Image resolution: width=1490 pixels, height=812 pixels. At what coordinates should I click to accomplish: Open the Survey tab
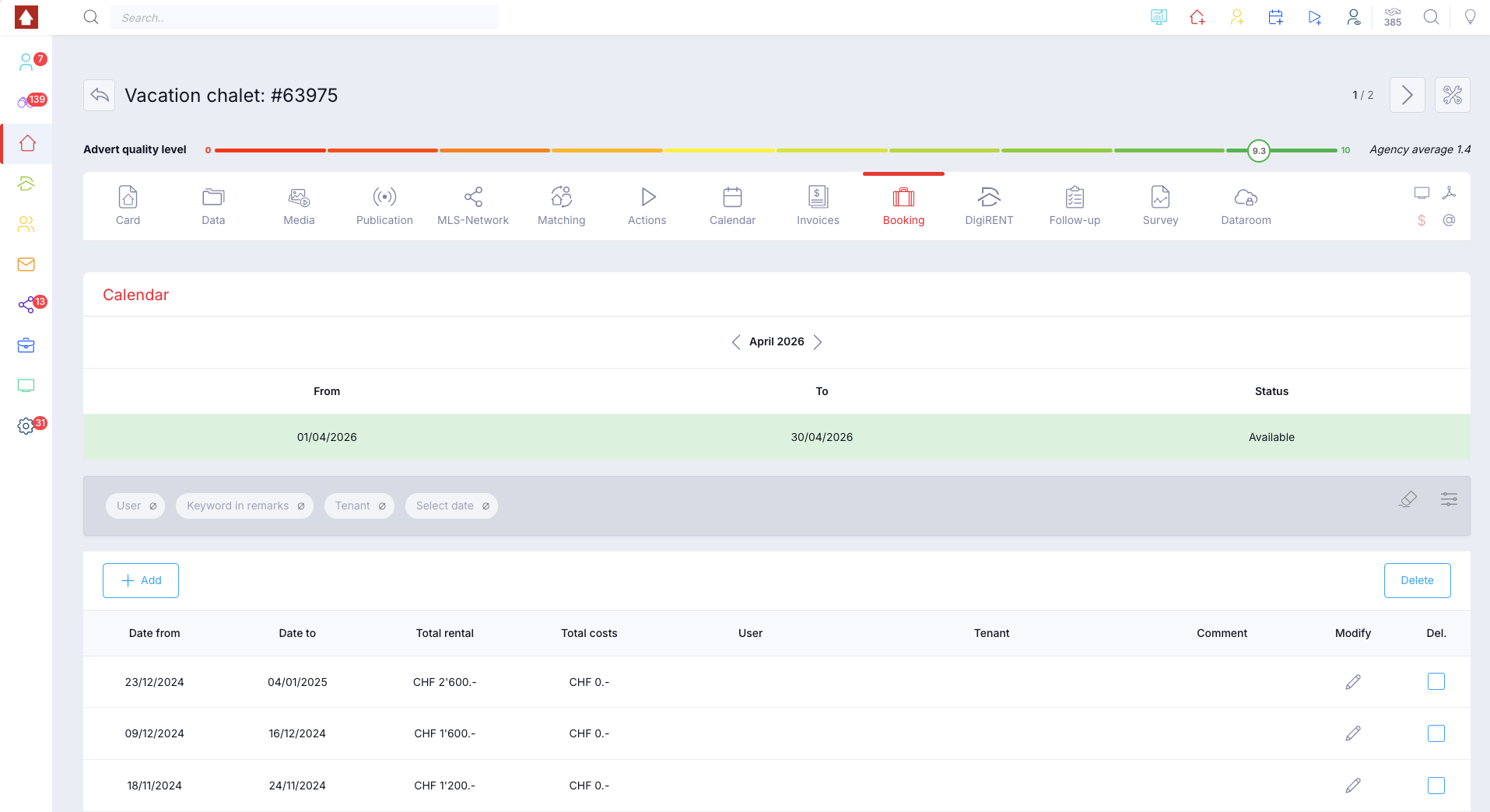pyautogui.click(x=1160, y=206)
